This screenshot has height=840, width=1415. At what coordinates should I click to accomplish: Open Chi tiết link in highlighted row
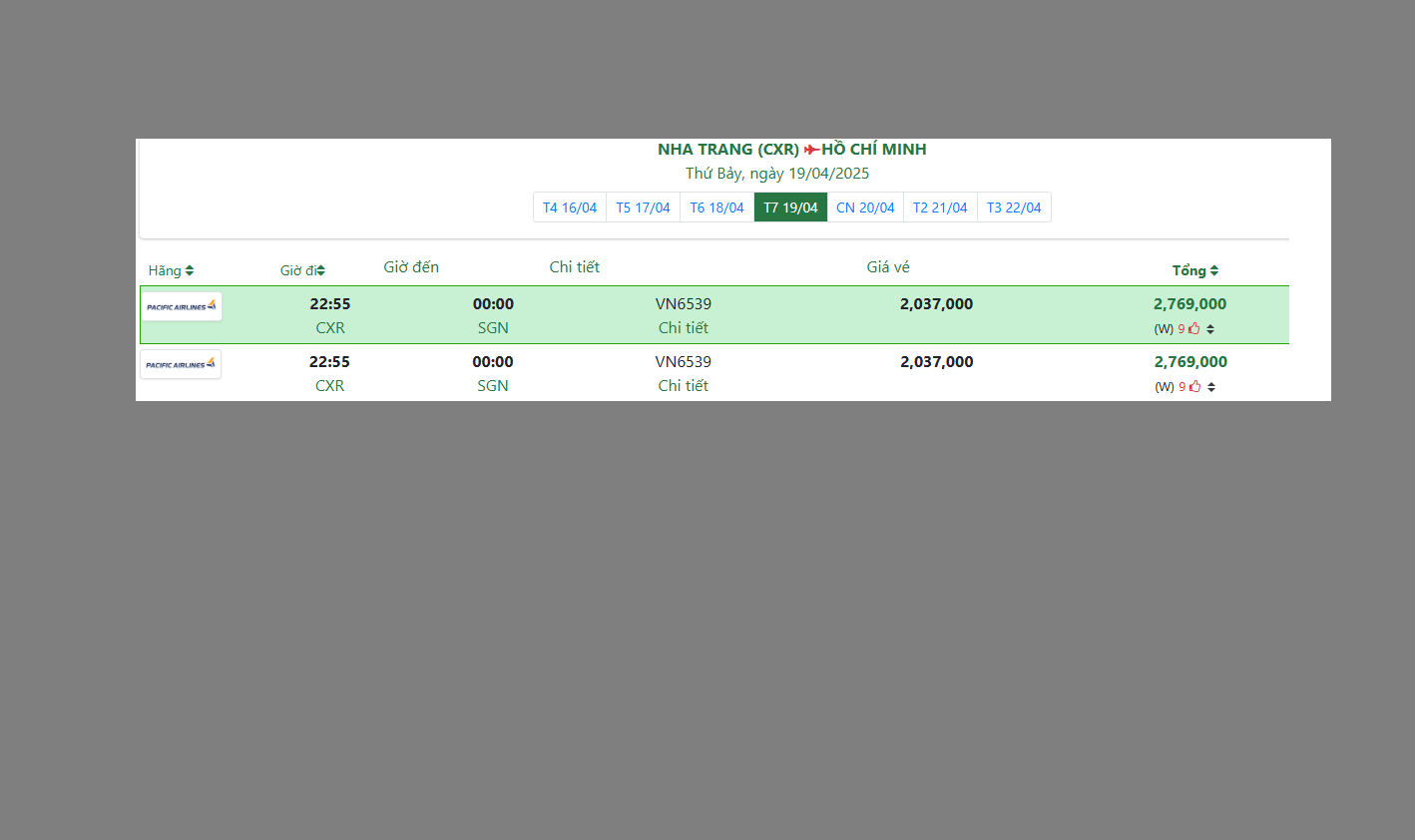click(x=684, y=328)
